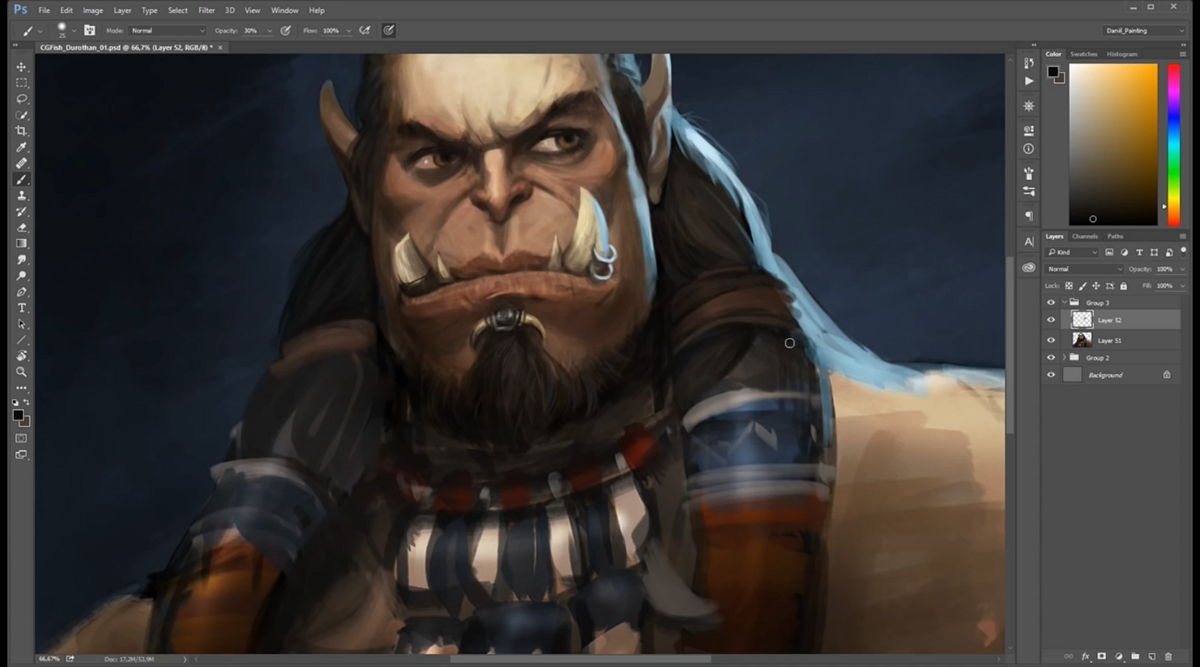Image resolution: width=1200 pixels, height=667 pixels.
Task: Select the Hand tool
Action: coord(22,355)
